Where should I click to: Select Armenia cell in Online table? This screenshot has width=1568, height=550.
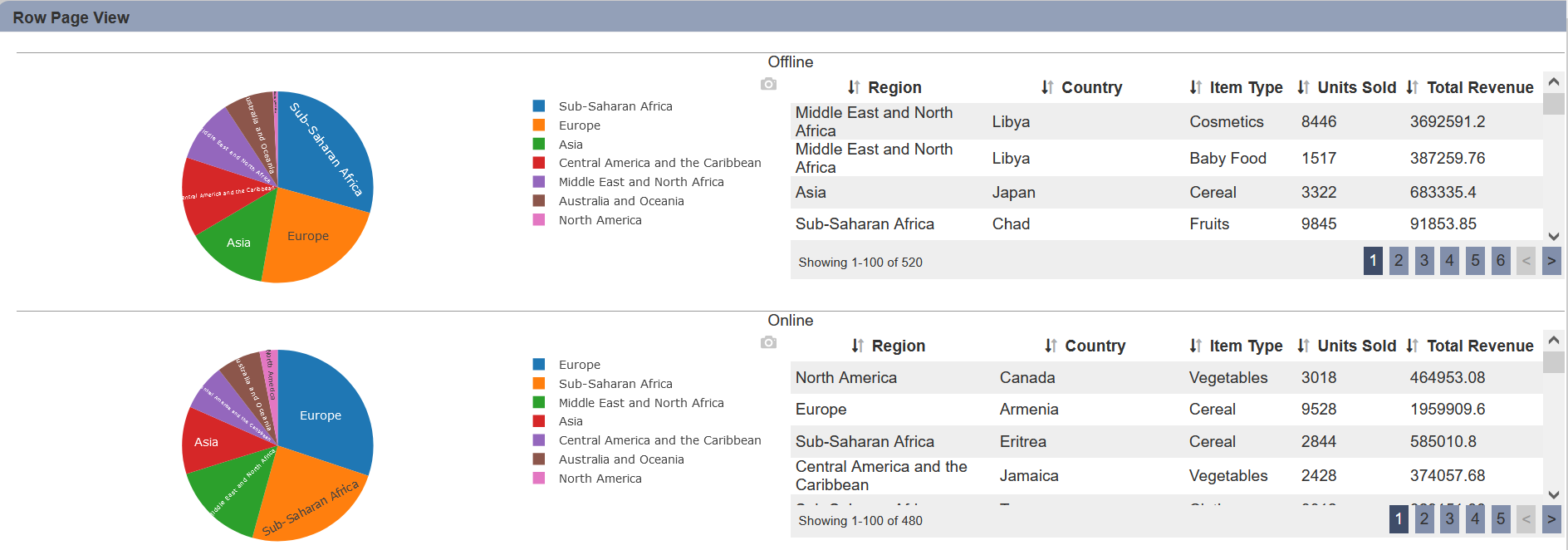[x=1029, y=410]
